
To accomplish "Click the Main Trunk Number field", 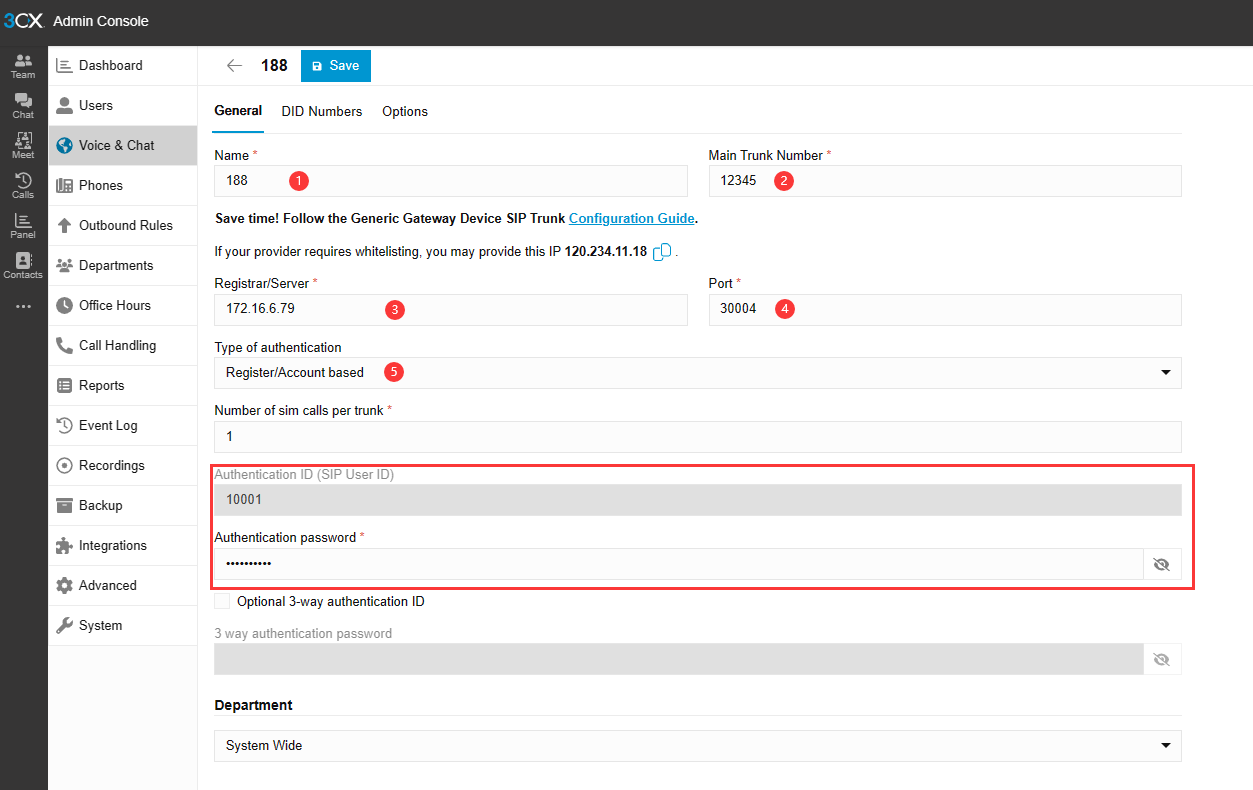I will point(945,181).
